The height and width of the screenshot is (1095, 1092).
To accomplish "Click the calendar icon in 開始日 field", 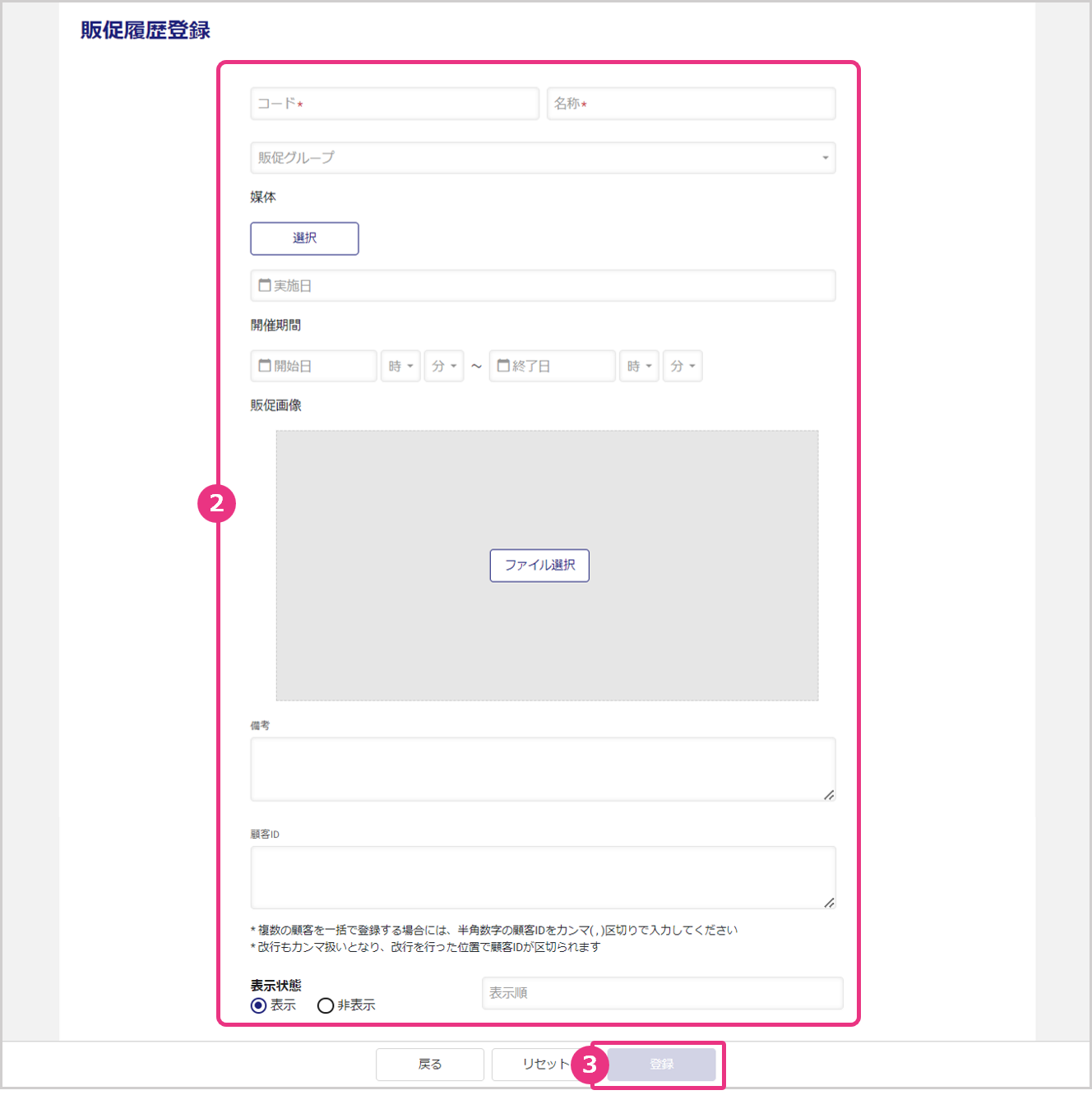I will point(265,366).
